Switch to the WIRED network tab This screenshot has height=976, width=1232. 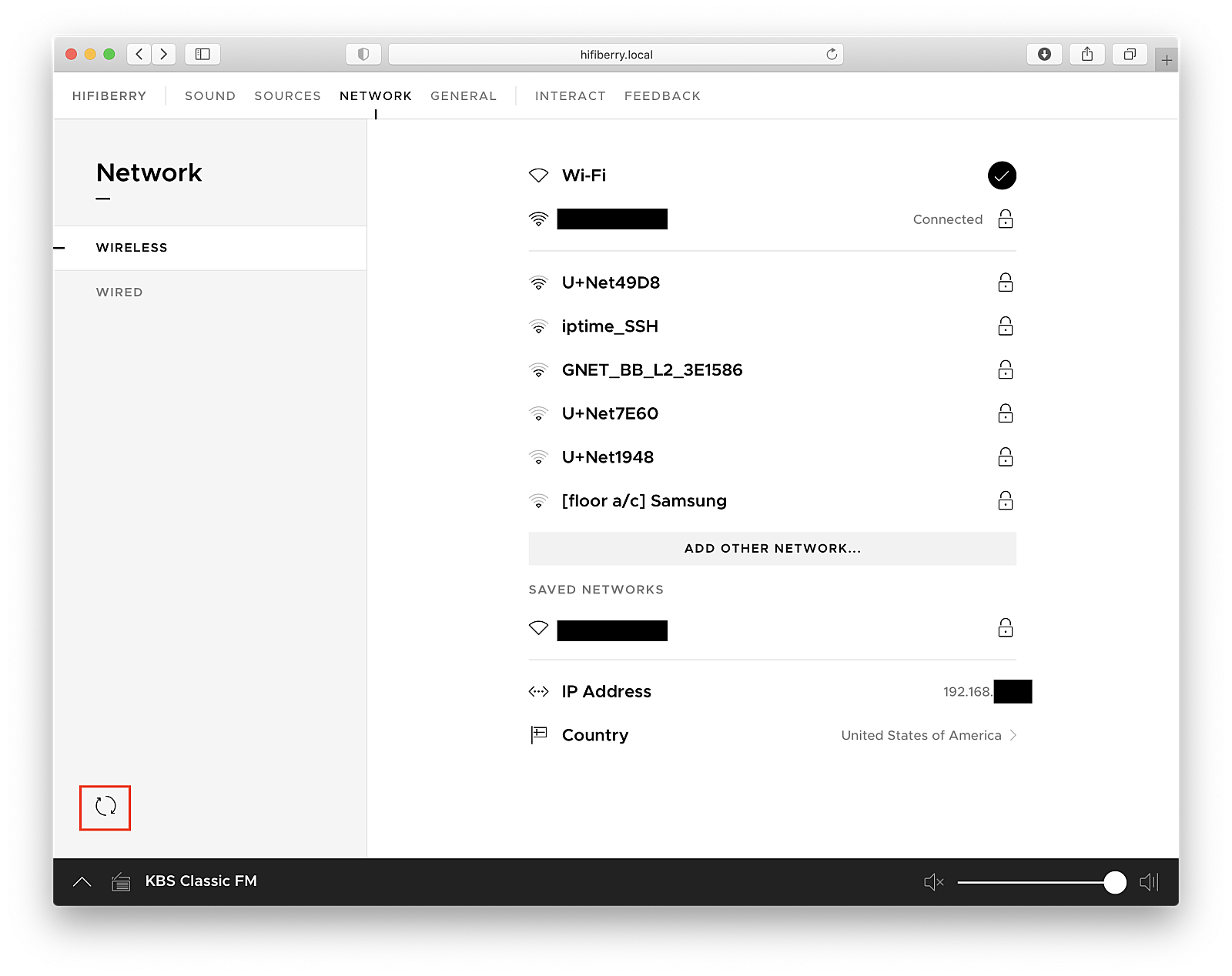click(x=119, y=292)
